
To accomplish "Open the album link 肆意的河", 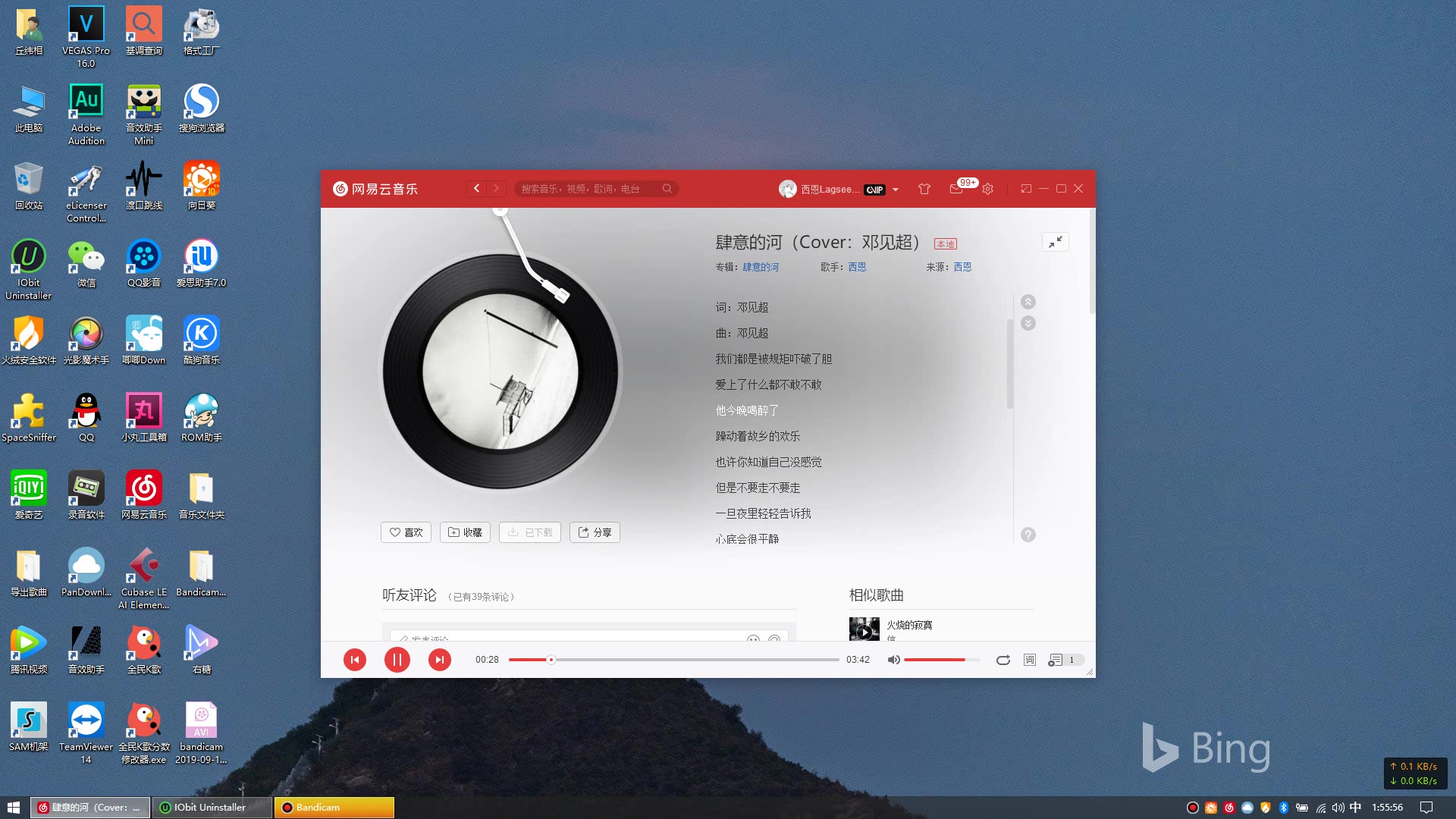I will click(x=761, y=267).
